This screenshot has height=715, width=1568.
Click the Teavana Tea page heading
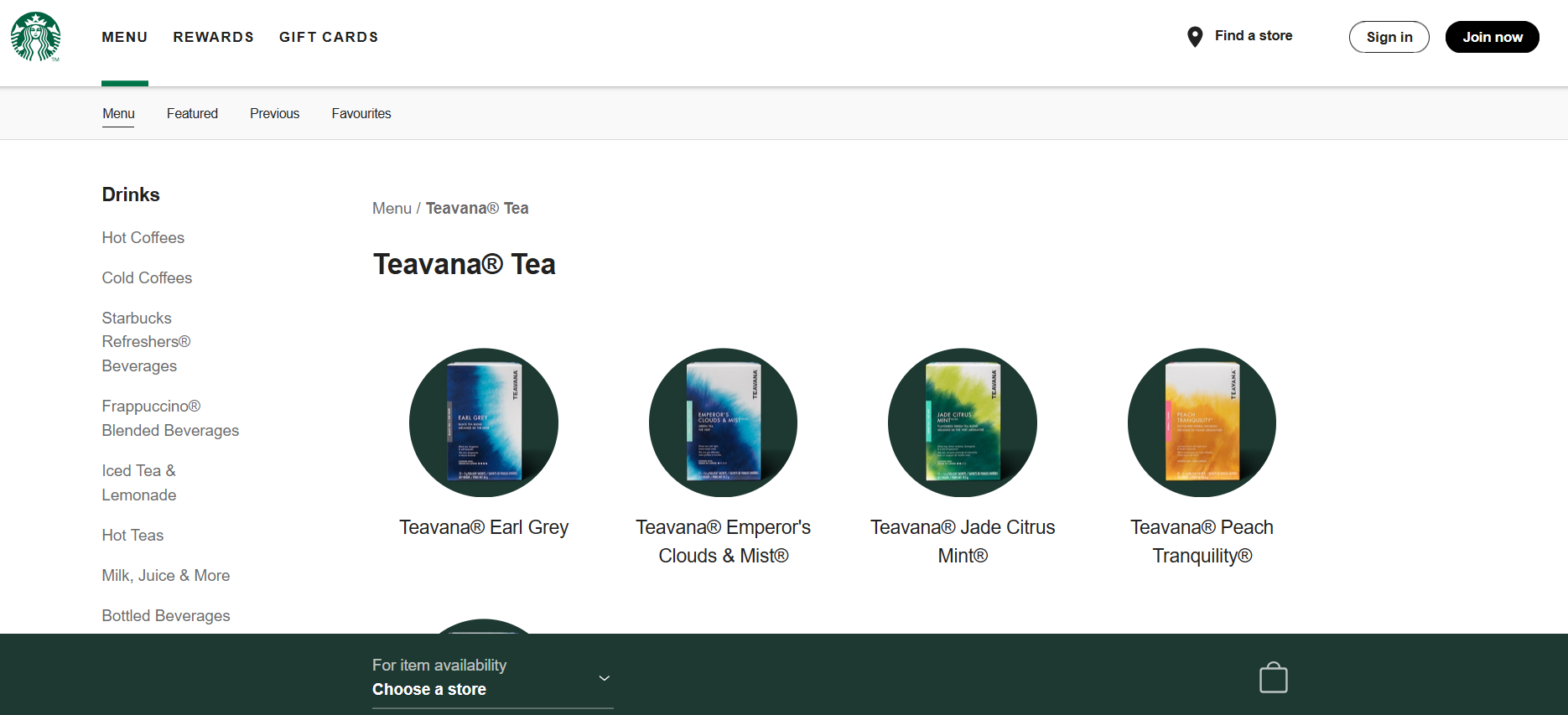coord(465,264)
